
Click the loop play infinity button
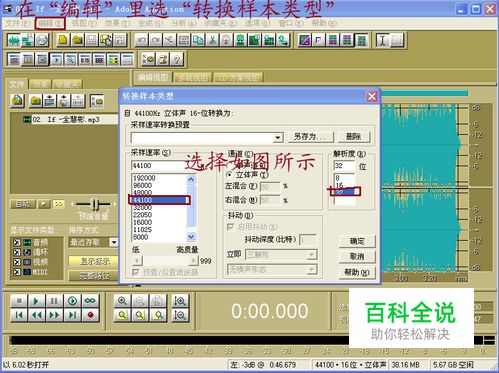pyautogui.click(x=90, y=301)
